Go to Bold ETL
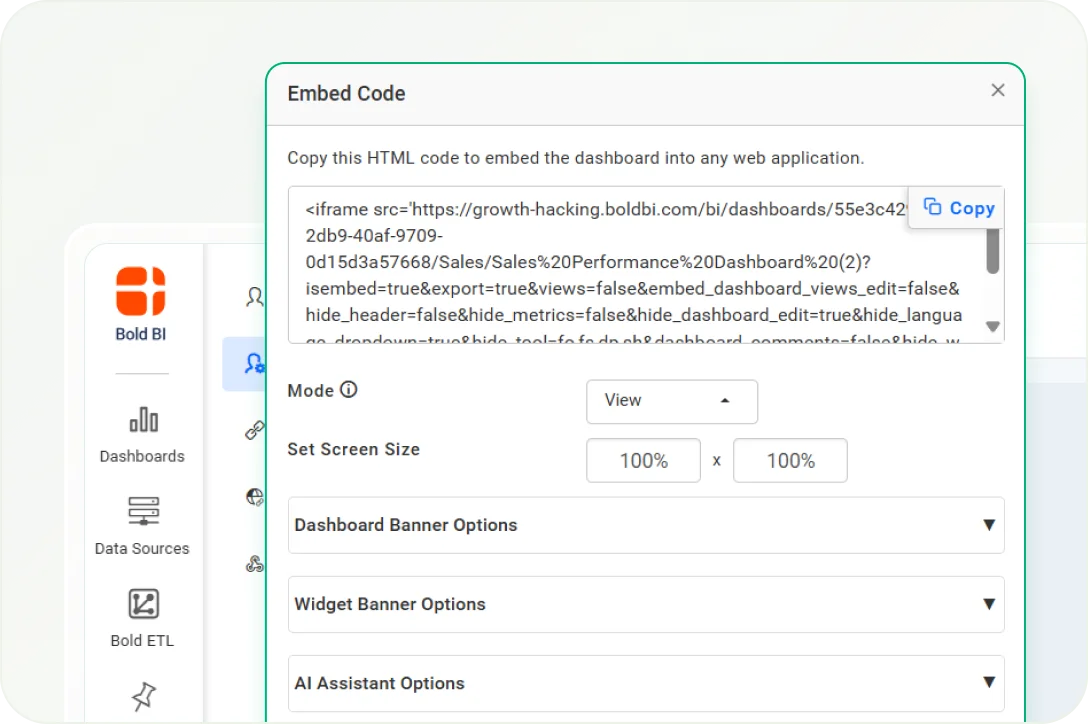 click(142, 618)
